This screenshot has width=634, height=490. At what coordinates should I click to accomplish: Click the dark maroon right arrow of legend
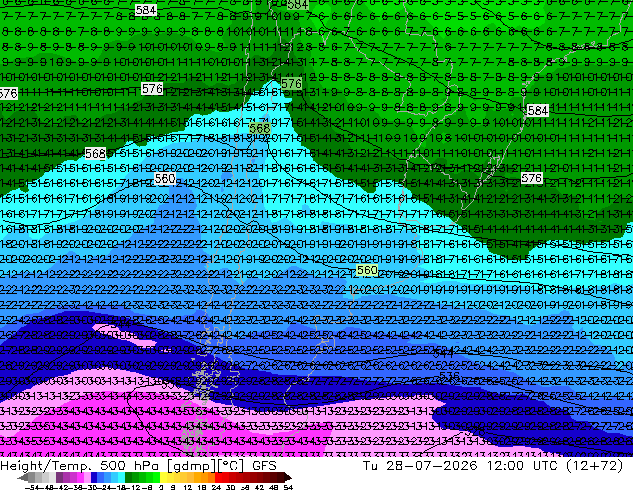coord(288,477)
